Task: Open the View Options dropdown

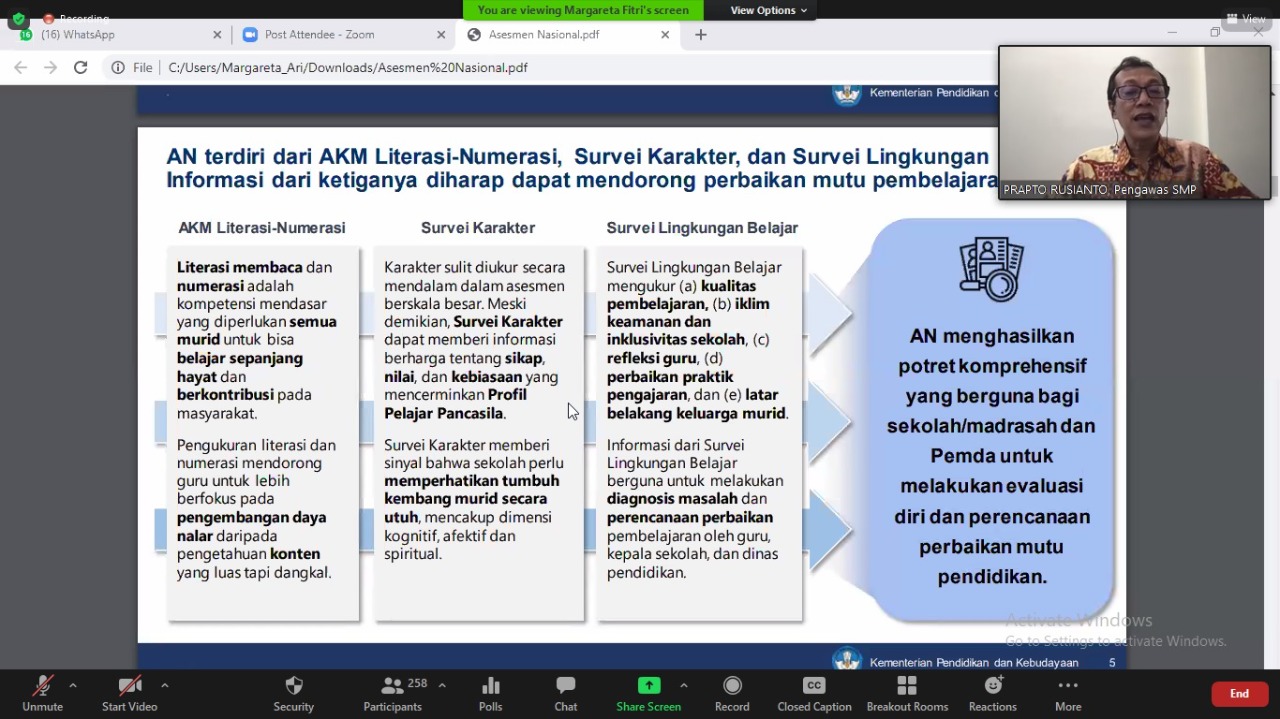Action: (769, 10)
